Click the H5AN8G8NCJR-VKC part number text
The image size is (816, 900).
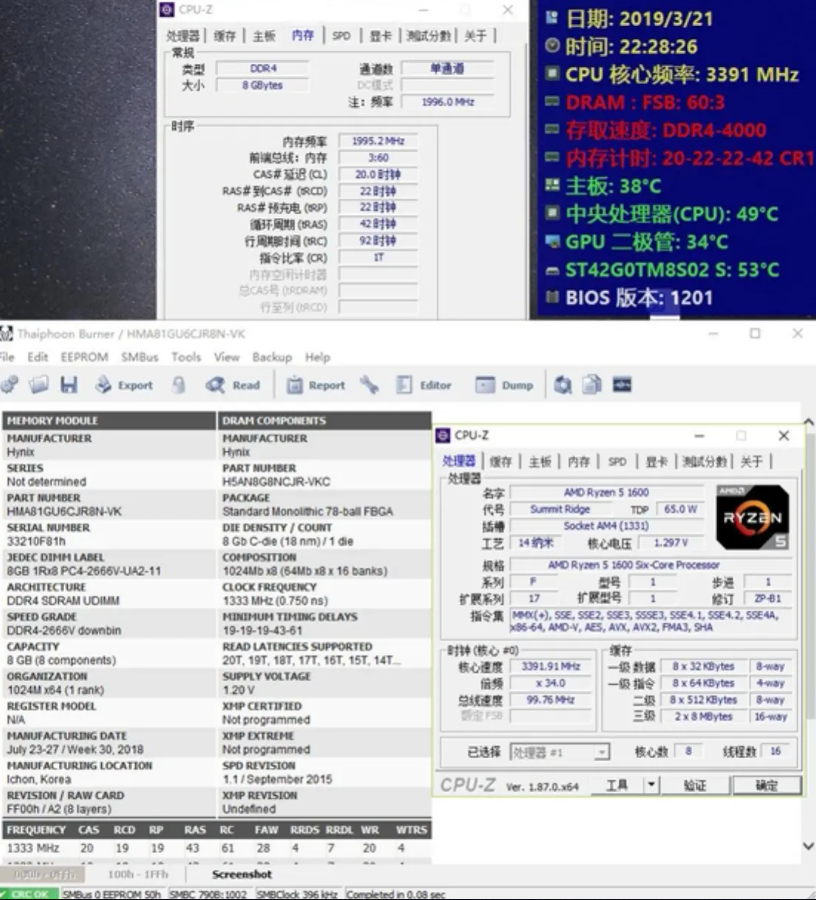(276, 482)
